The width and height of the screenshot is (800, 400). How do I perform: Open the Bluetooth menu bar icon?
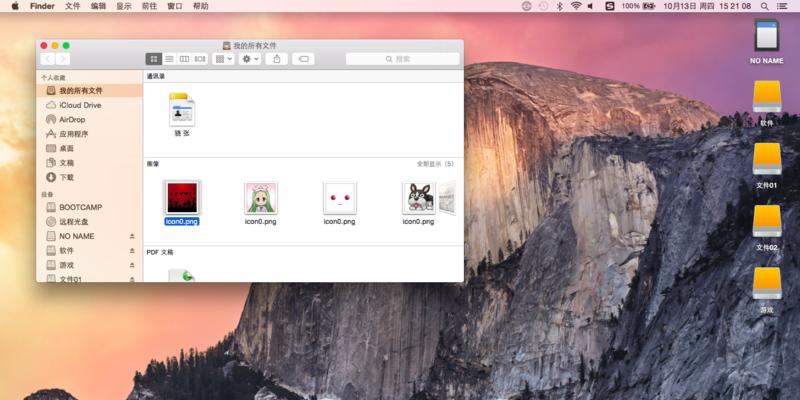coord(559,6)
